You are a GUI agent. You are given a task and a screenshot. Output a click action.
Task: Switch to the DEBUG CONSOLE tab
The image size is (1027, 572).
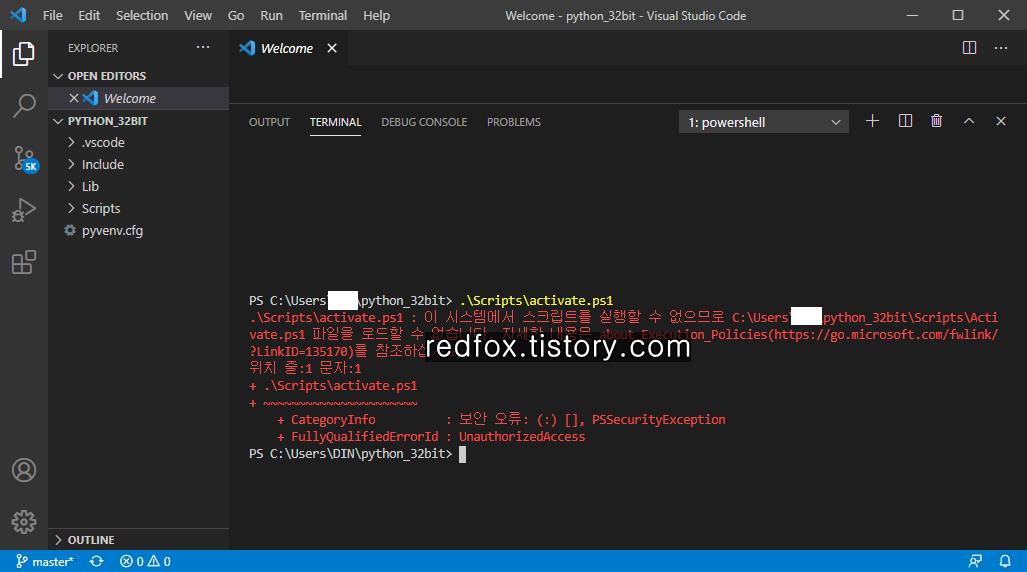[424, 122]
